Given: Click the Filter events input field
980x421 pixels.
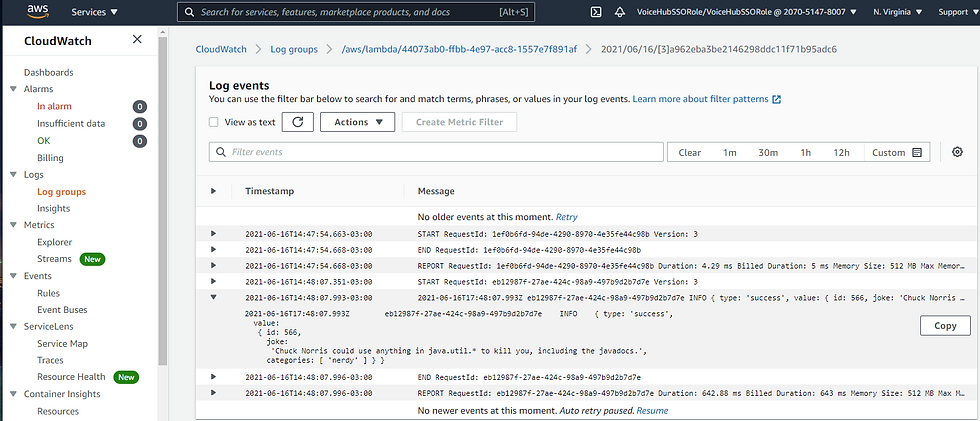Looking at the screenshot, I should (436, 152).
